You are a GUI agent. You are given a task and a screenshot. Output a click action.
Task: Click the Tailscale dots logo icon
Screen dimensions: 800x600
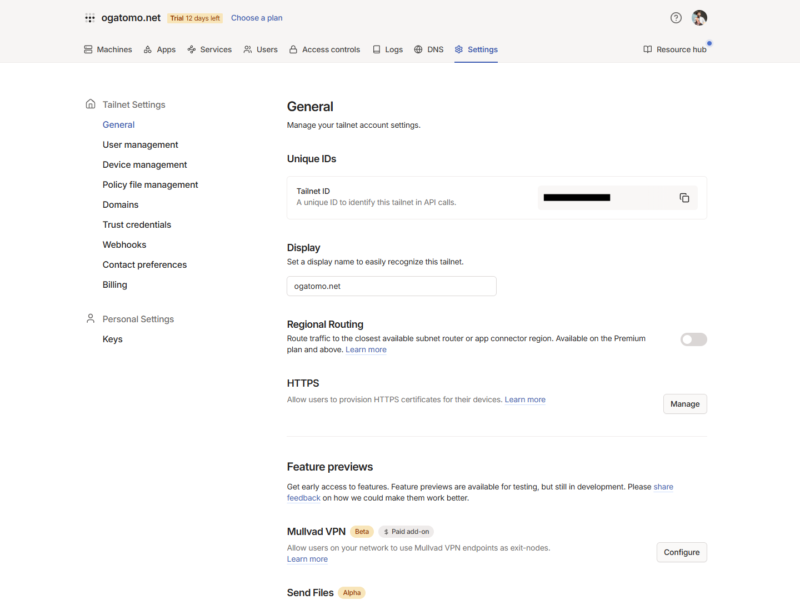[x=90, y=18]
